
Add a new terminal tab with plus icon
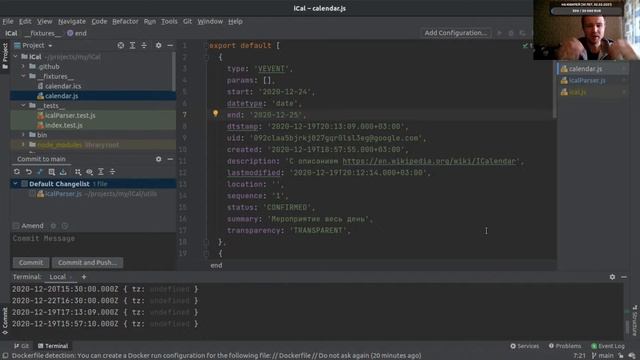pos(84,277)
